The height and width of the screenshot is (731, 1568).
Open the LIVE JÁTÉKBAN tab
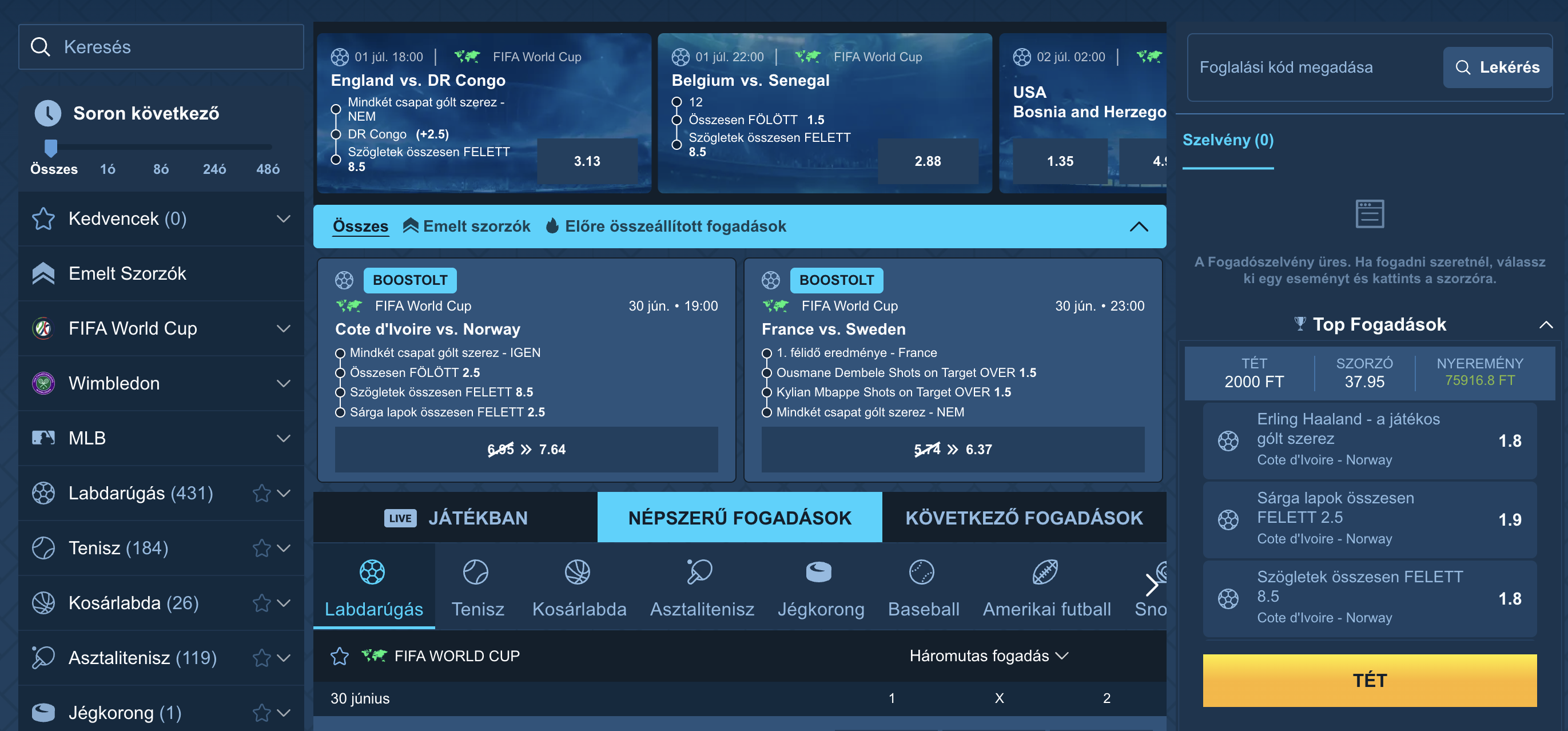[x=455, y=517]
